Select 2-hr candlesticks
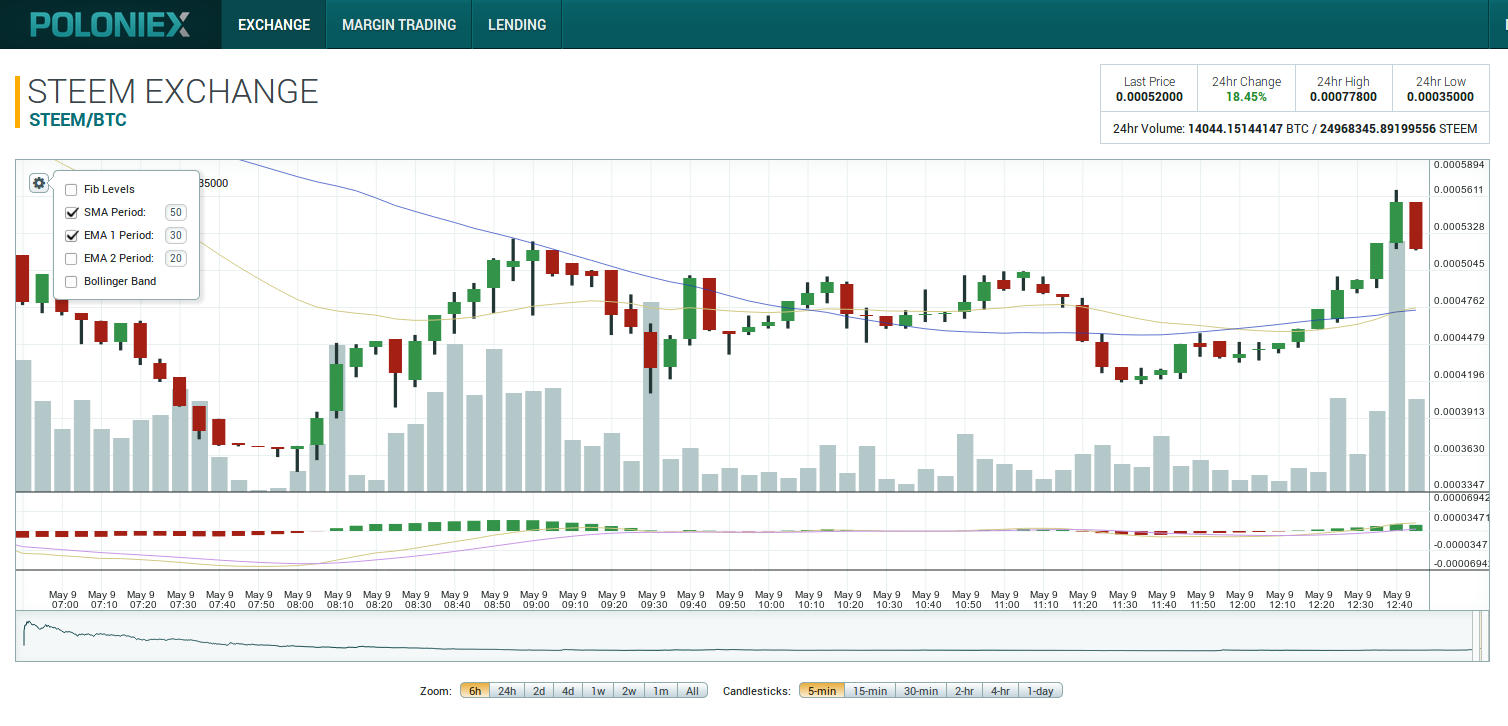 964,691
